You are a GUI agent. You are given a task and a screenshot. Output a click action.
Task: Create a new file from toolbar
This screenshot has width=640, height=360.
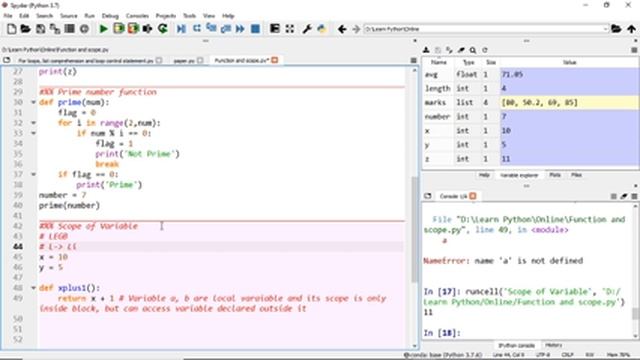[11, 29]
